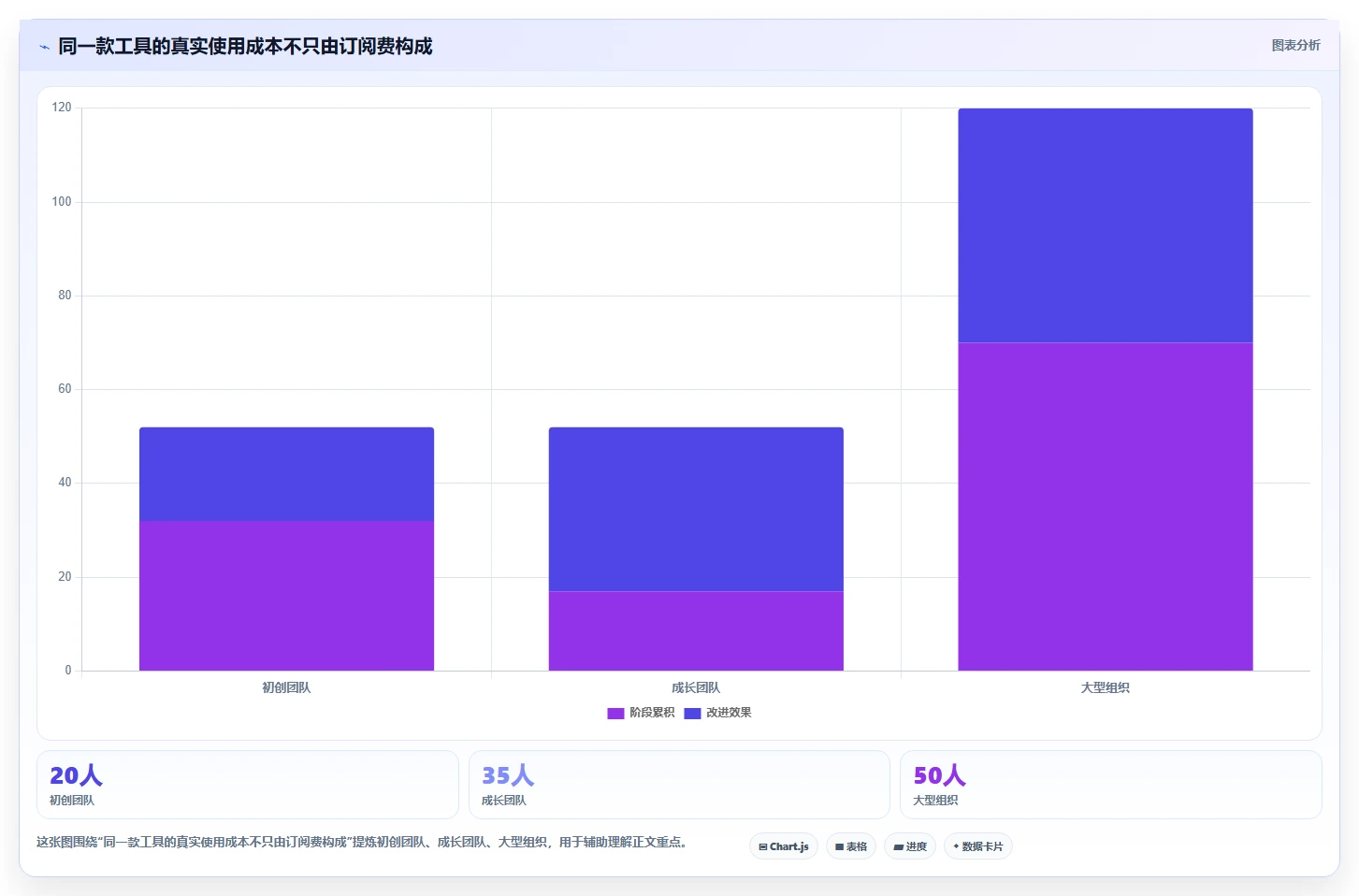This screenshot has height=896, width=1359.
Task: Click the 大型组织 x-axis label
Action: tap(1106, 687)
